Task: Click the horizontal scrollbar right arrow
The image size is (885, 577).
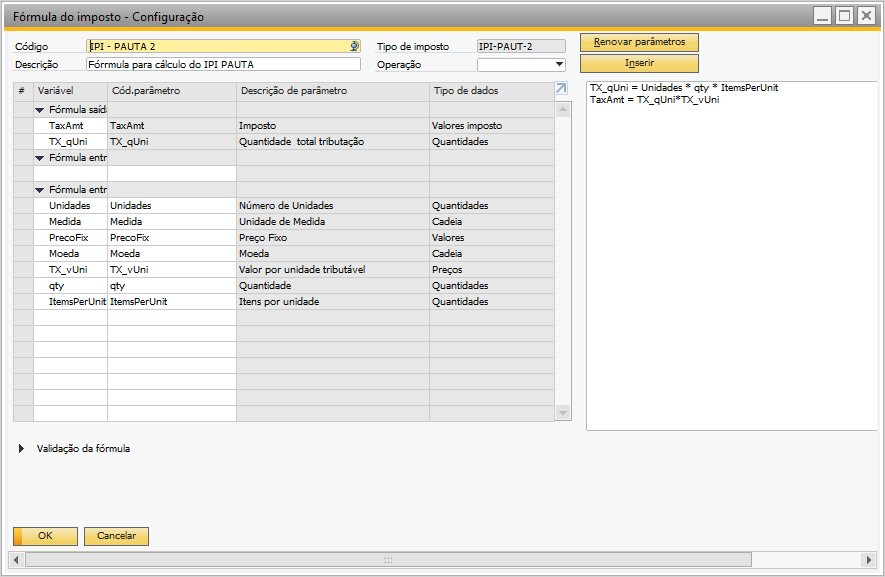Action: pos(869,559)
